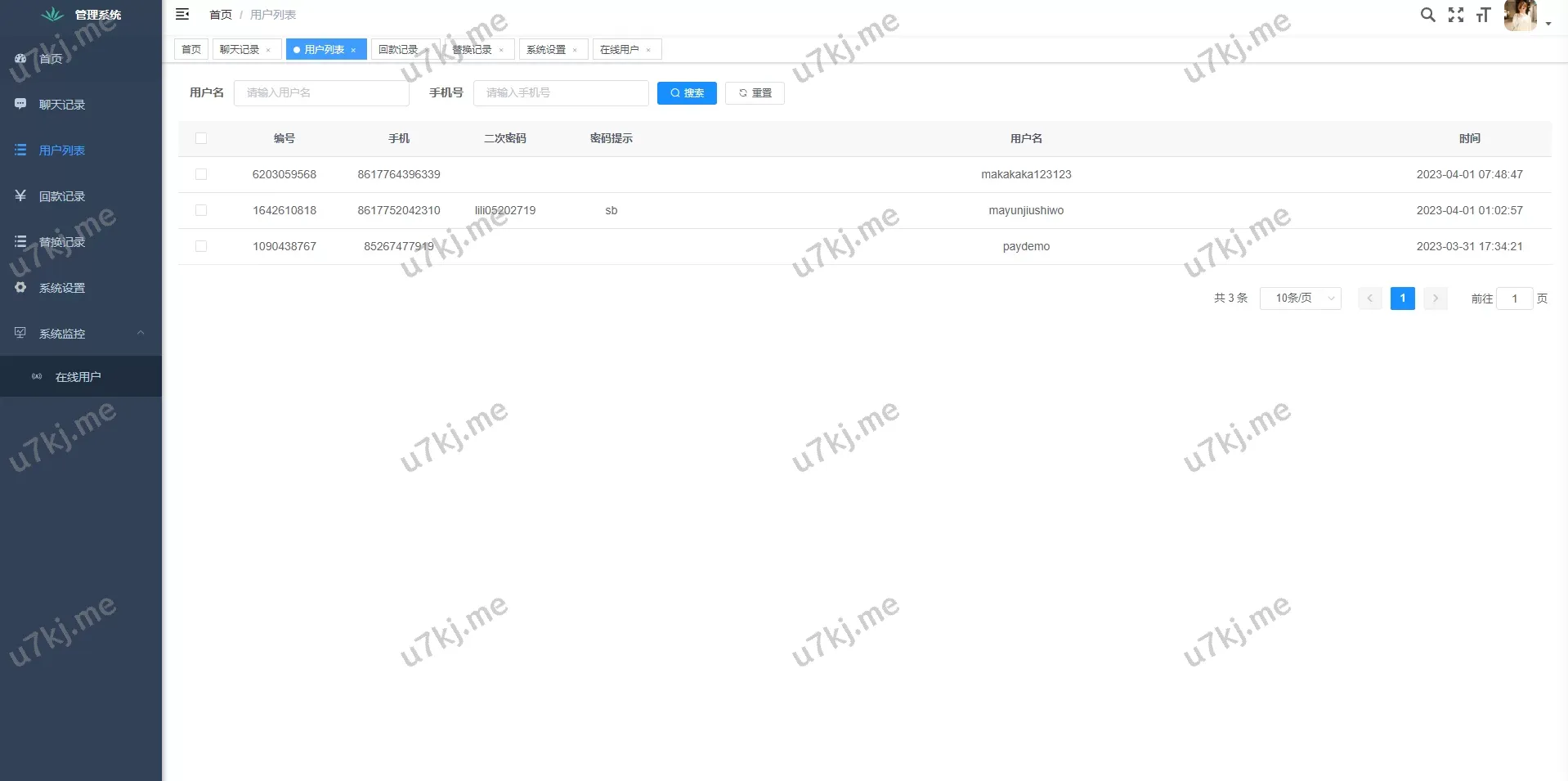Click the 重置 reset button
The image size is (1568, 781).
tap(755, 93)
